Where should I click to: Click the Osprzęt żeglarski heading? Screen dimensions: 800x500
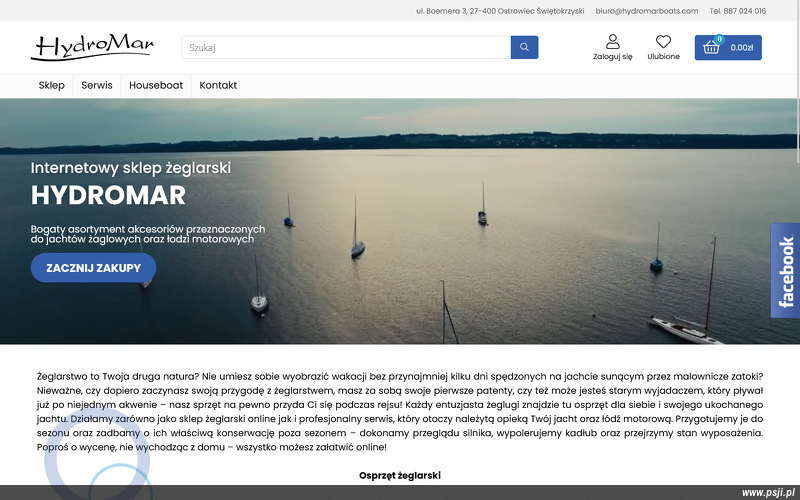point(399,476)
